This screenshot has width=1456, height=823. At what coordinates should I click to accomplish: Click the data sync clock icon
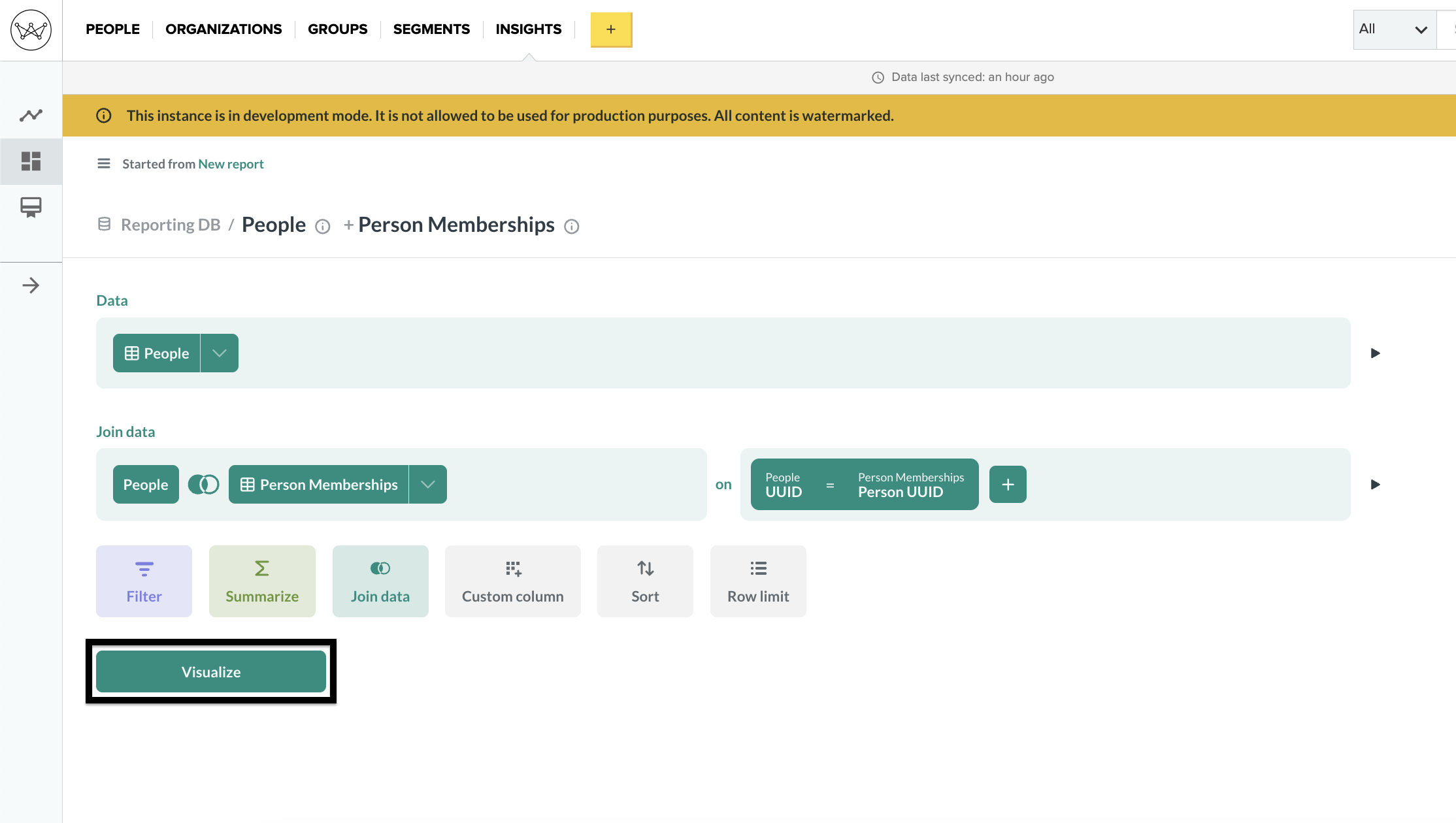[x=878, y=78]
